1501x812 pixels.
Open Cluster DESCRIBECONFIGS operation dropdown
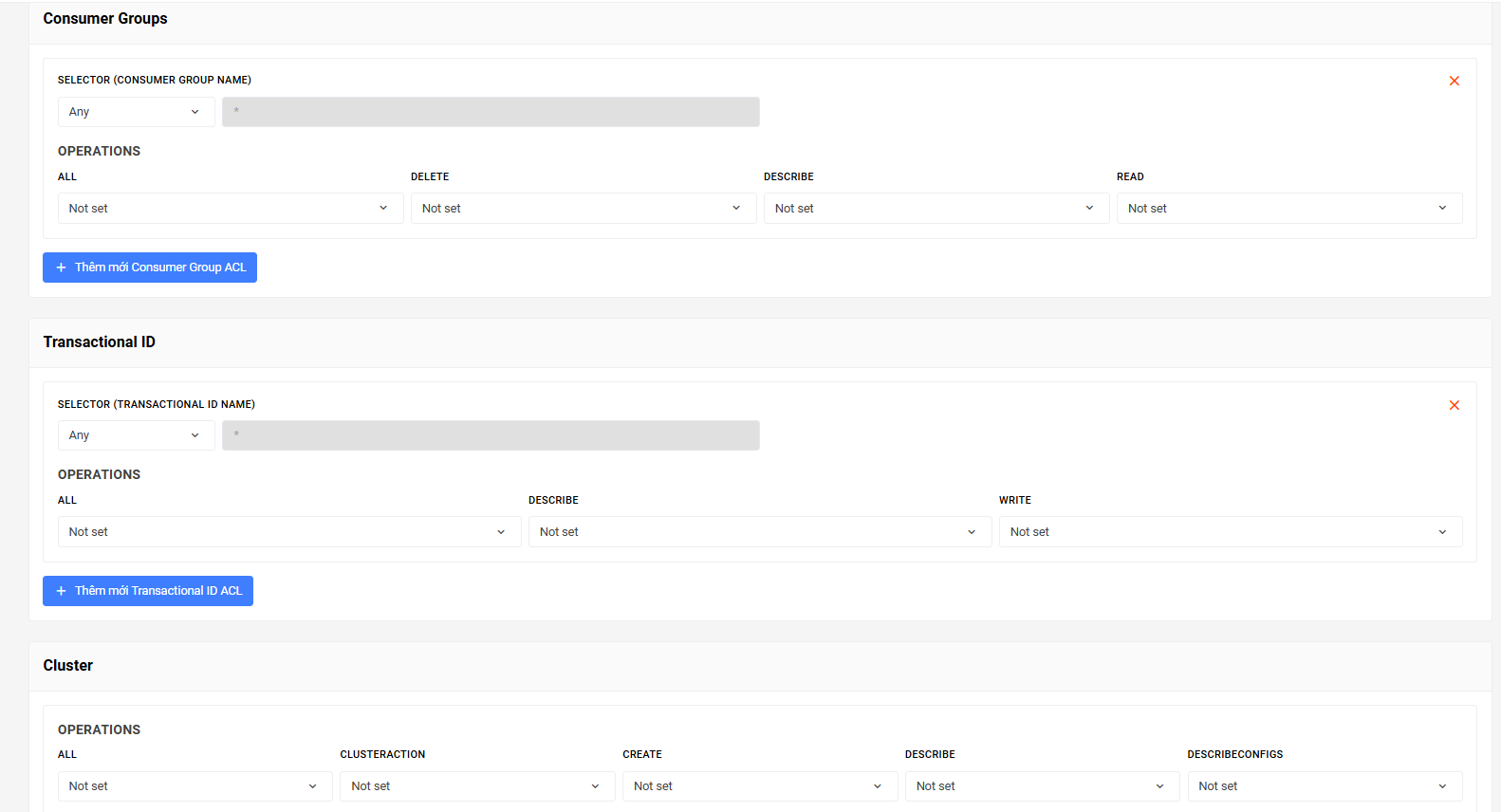(x=1325, y=786)
